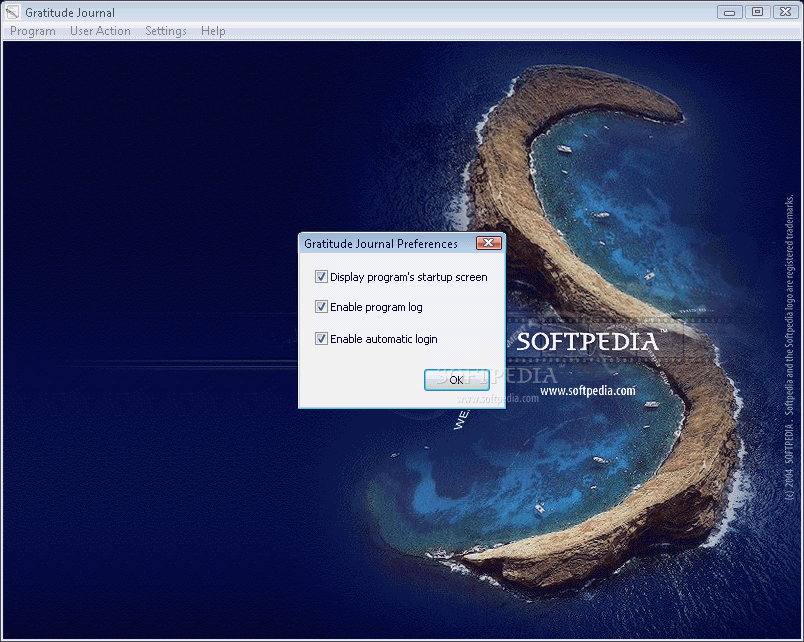This screenshot has width=804, height=642.
Task: Uncheck Display program's startup screen
Action: tap(321, 277)
